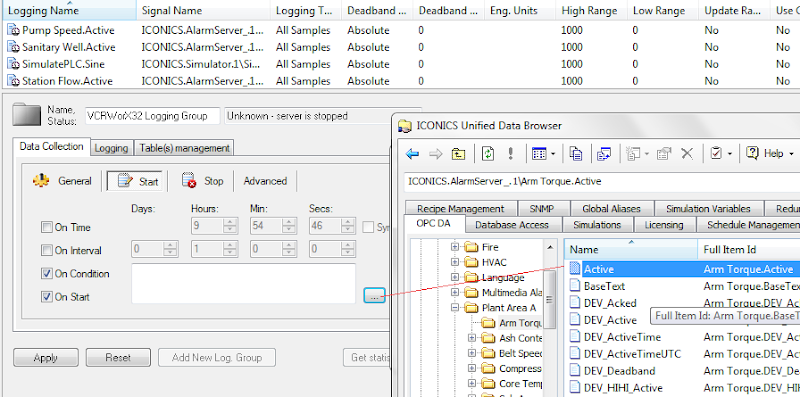Enable the On Interval checkbox
The image size is (800, 397).
click(47, 250)
